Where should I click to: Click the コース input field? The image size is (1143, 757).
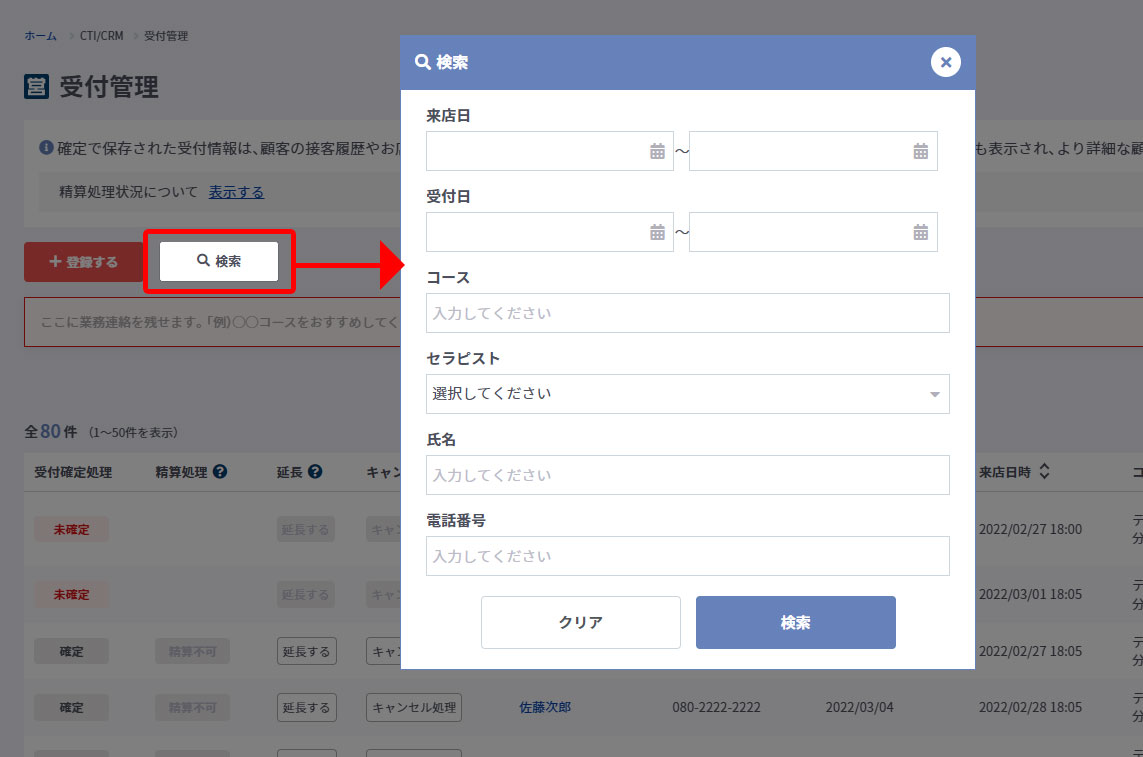click(x=687, y=313)
